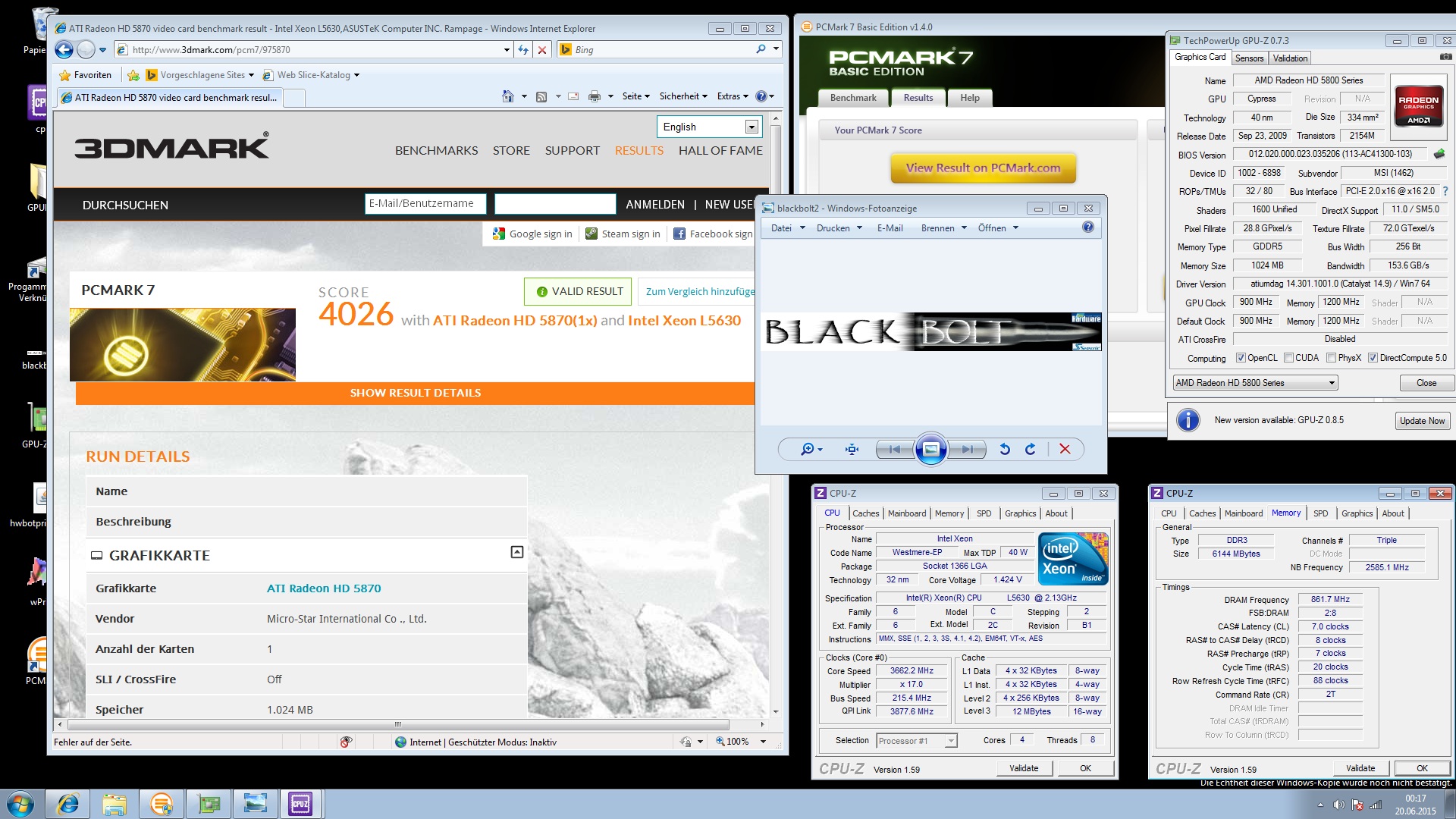The height and width of the screenshot is (819, 1456).
Task: Click View Result on PCMark.com button
Action: tap(983, 168)
